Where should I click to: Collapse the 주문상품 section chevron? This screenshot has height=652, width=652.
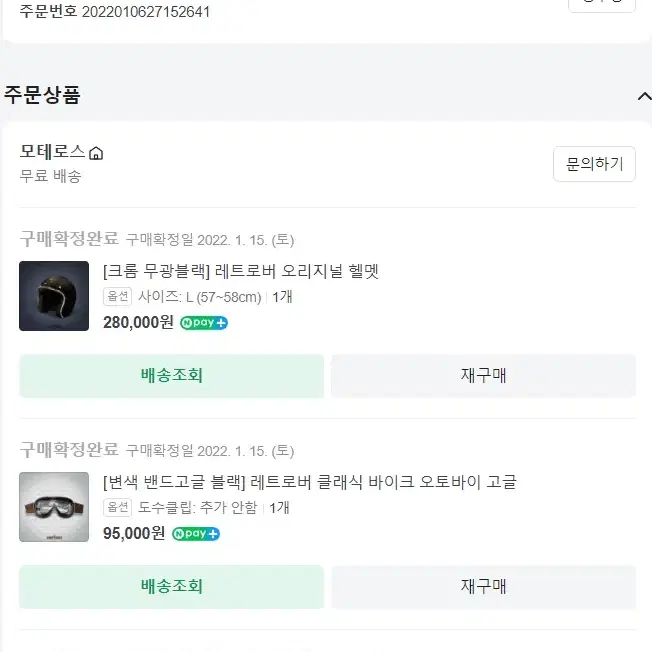[x=644, y=96]
